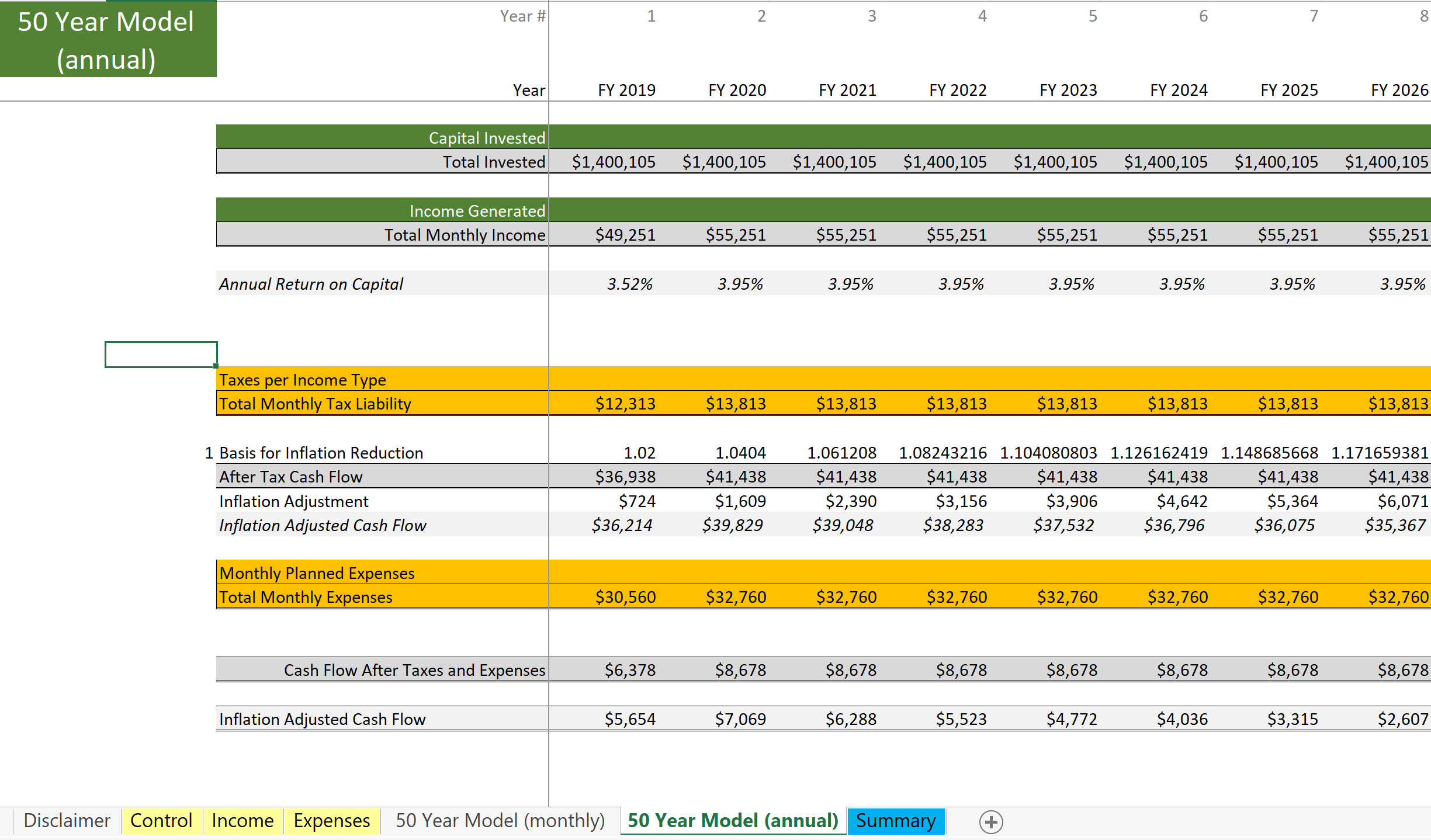Viewport: 1431px width, 840px height.
Task: Select the $7,069 inflation adjusted cell
Action: 740,719
